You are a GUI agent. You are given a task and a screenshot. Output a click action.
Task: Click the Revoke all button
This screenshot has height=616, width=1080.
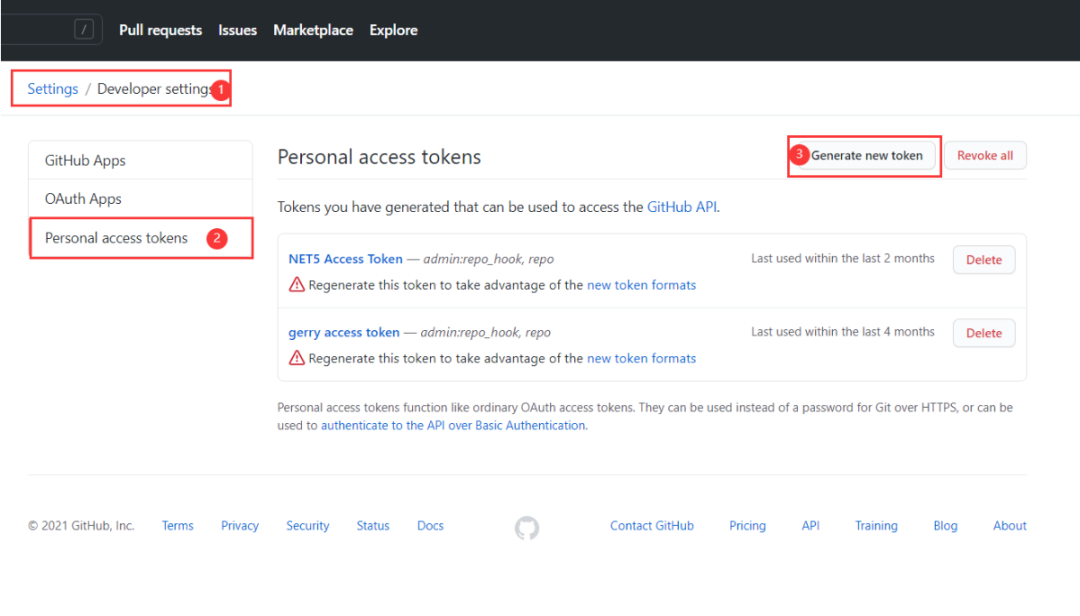pos(985,156)
